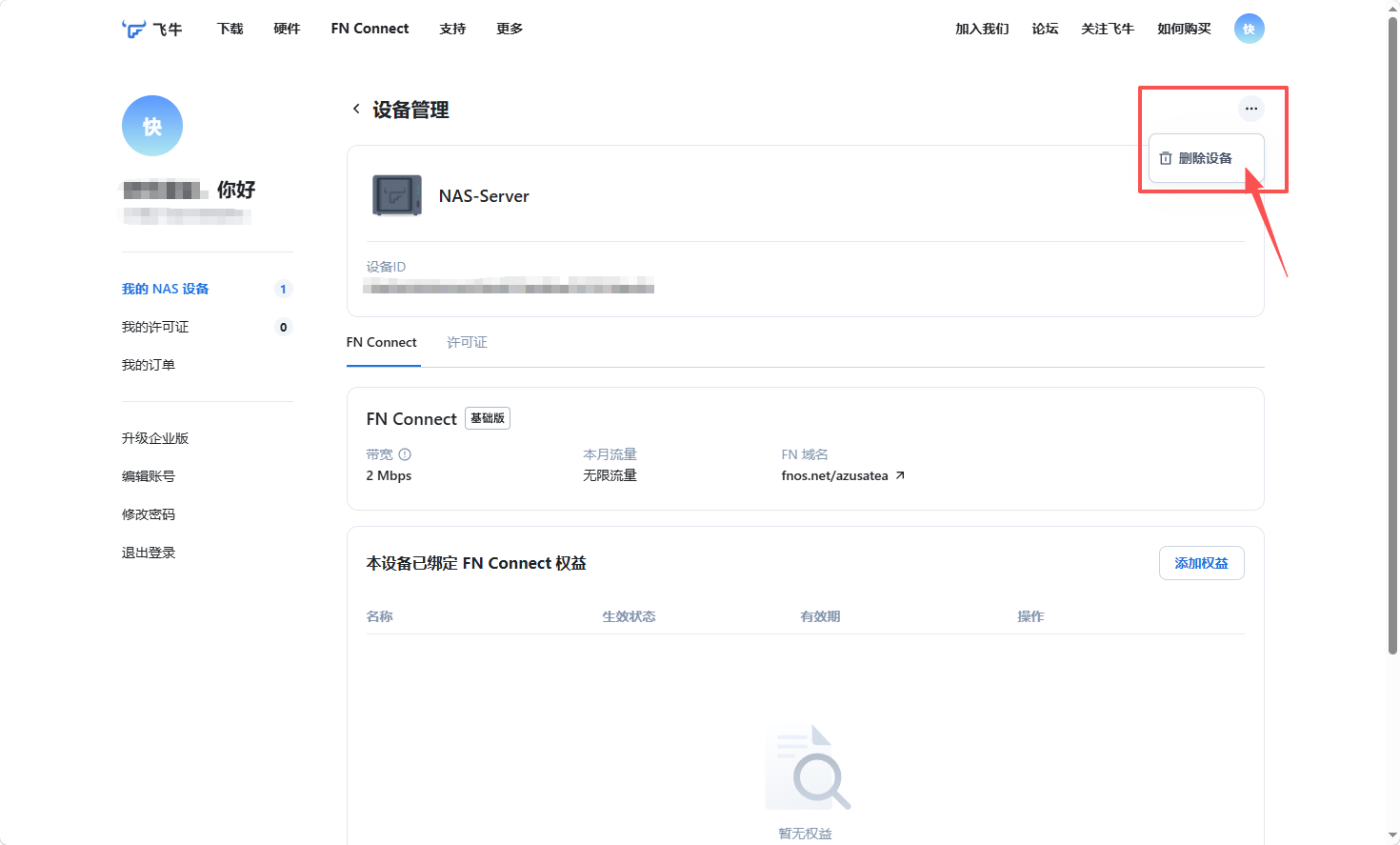Open the external link arrow after fnos.net/azusatea
This screenshot has width=1400, height=845.
[x=900, y=475]
